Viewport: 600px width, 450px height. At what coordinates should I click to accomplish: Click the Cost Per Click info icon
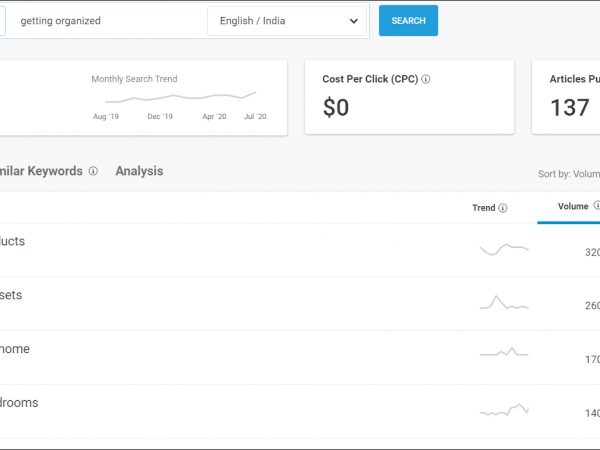[x=426, y=79]
